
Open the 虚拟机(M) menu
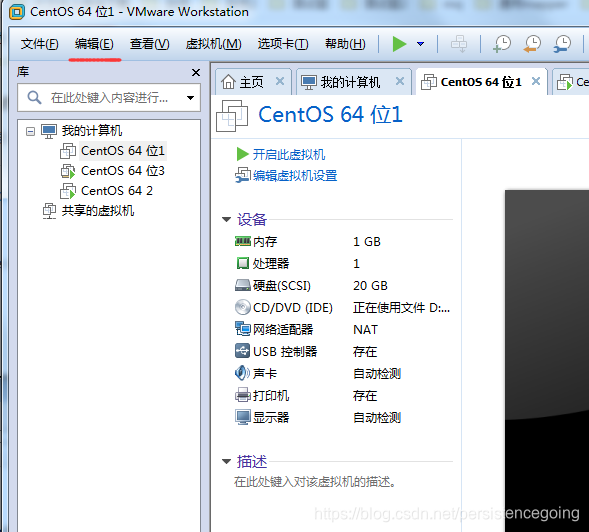coord(213,44)
